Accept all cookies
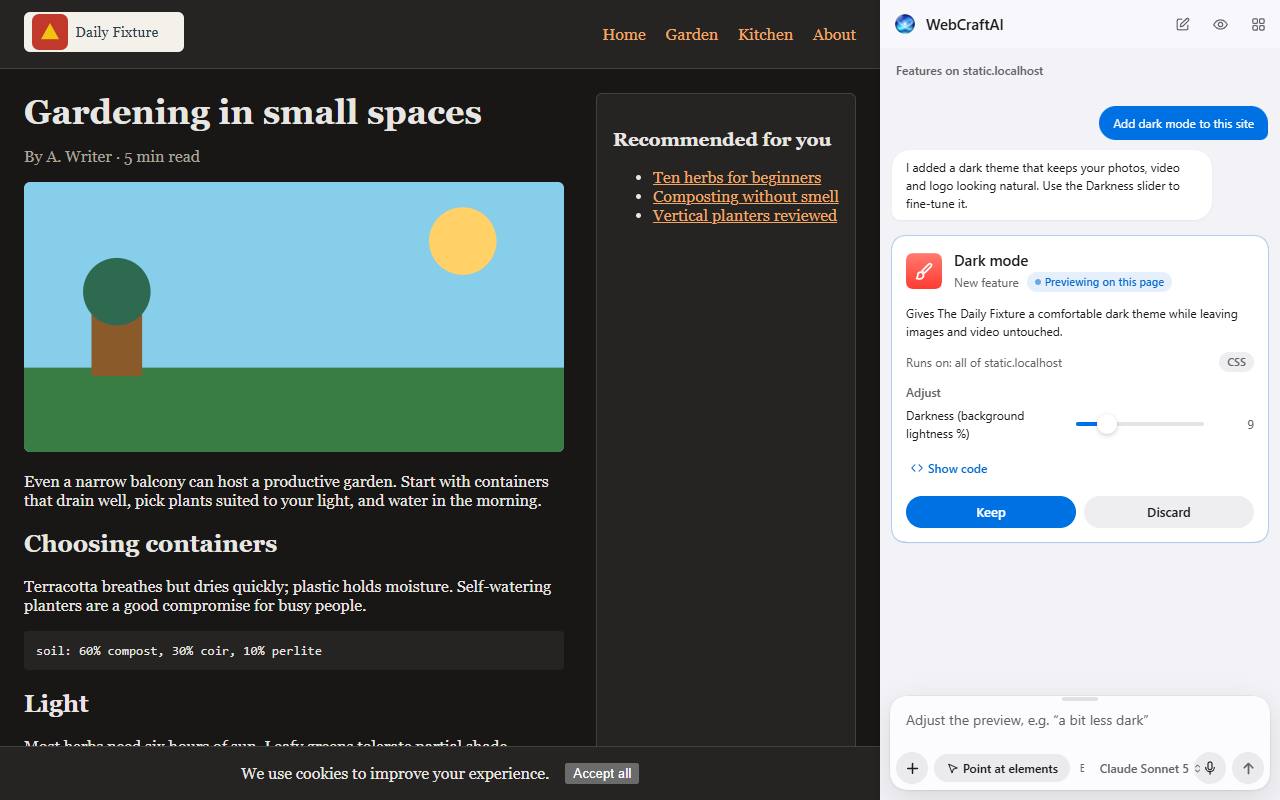 (602, 773)
